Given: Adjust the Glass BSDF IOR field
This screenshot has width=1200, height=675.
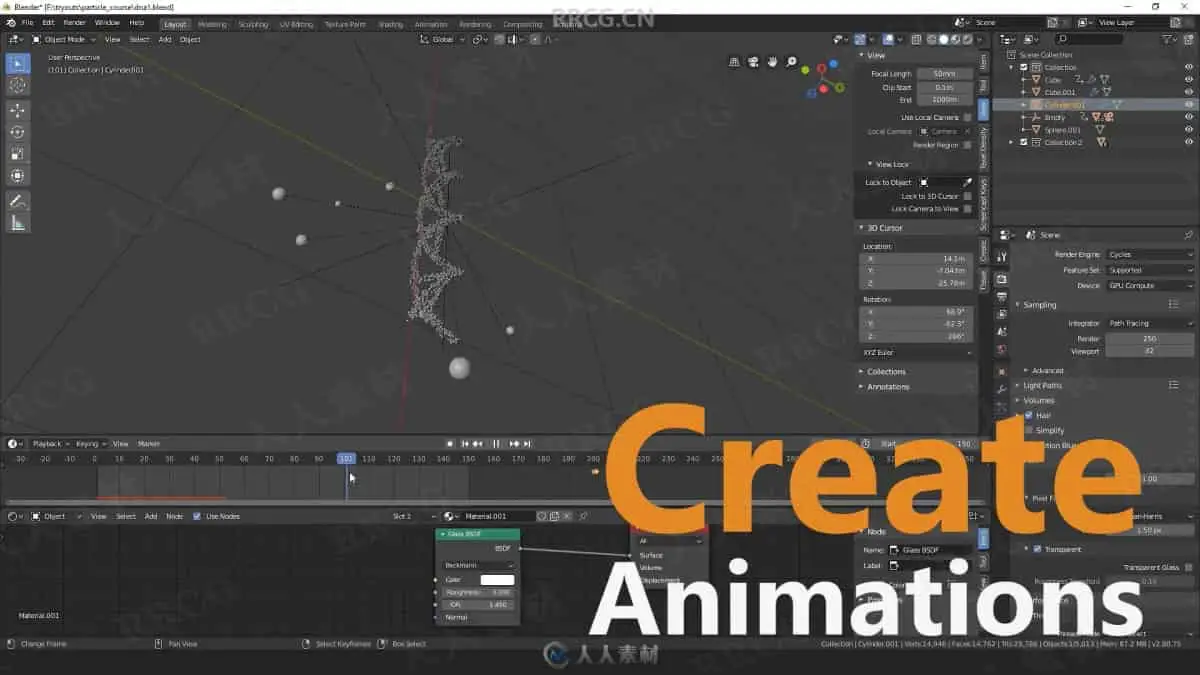Looking at the screenshot, I should click(x=478, y=604).
